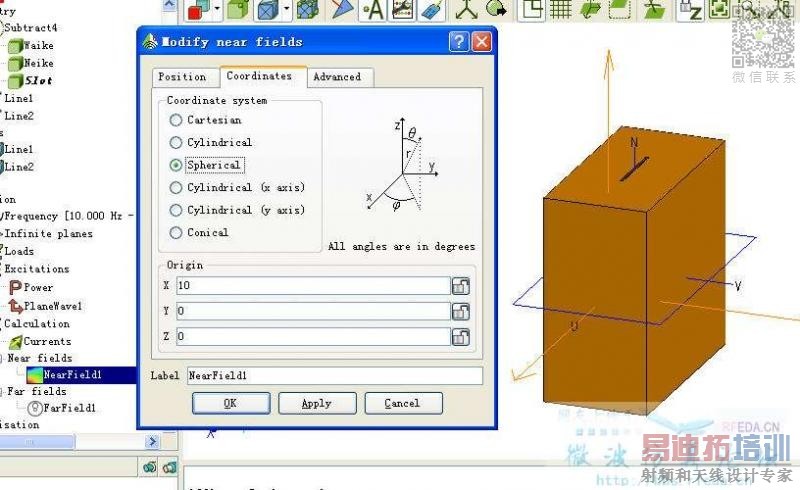Click the green icon beside Currents

[x=15, y=341]
